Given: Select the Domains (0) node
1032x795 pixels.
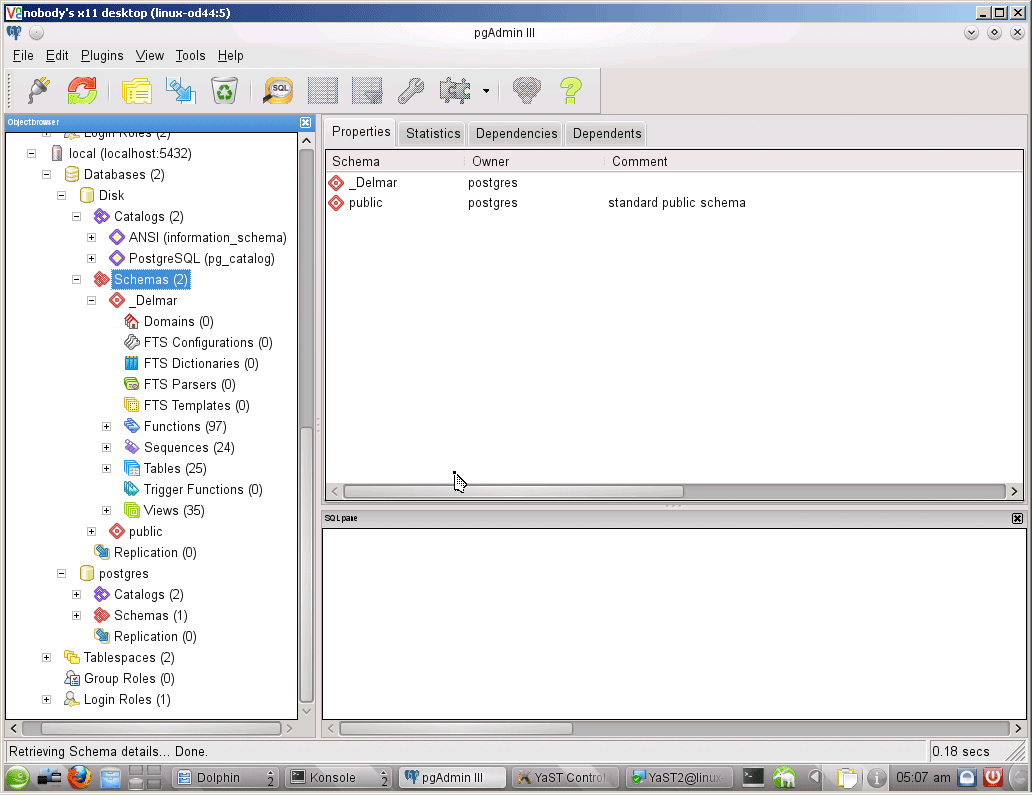Looking at the screenshot, I should point(178,321).
